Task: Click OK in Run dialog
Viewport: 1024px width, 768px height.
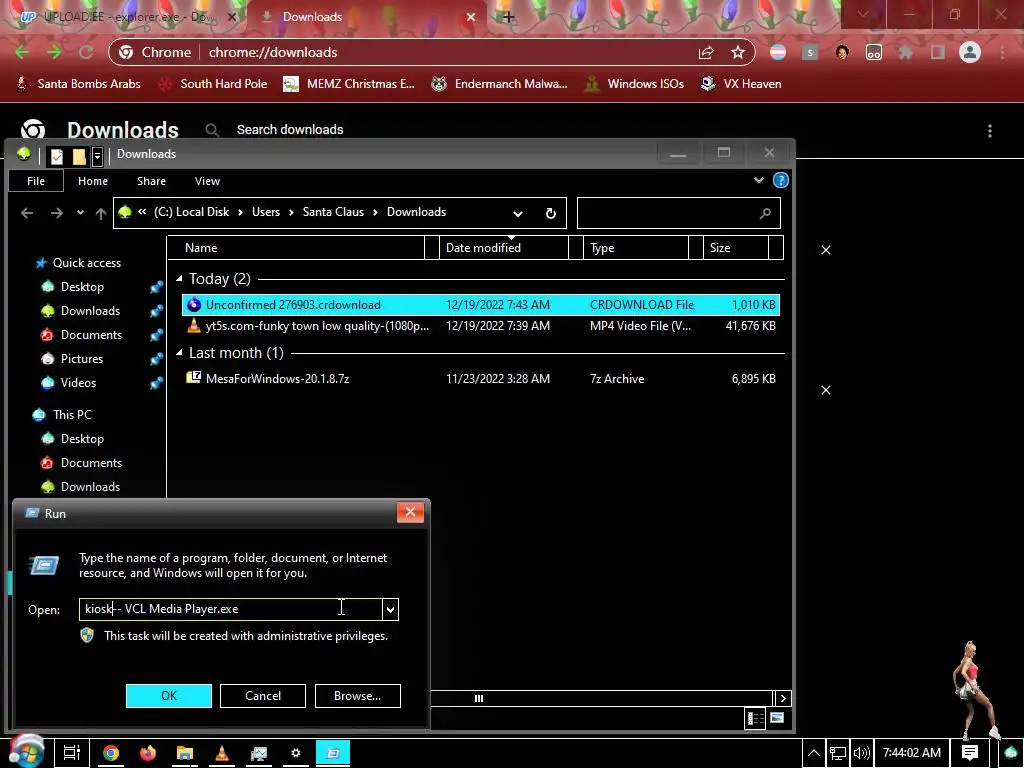Action: tap(168, 696)
